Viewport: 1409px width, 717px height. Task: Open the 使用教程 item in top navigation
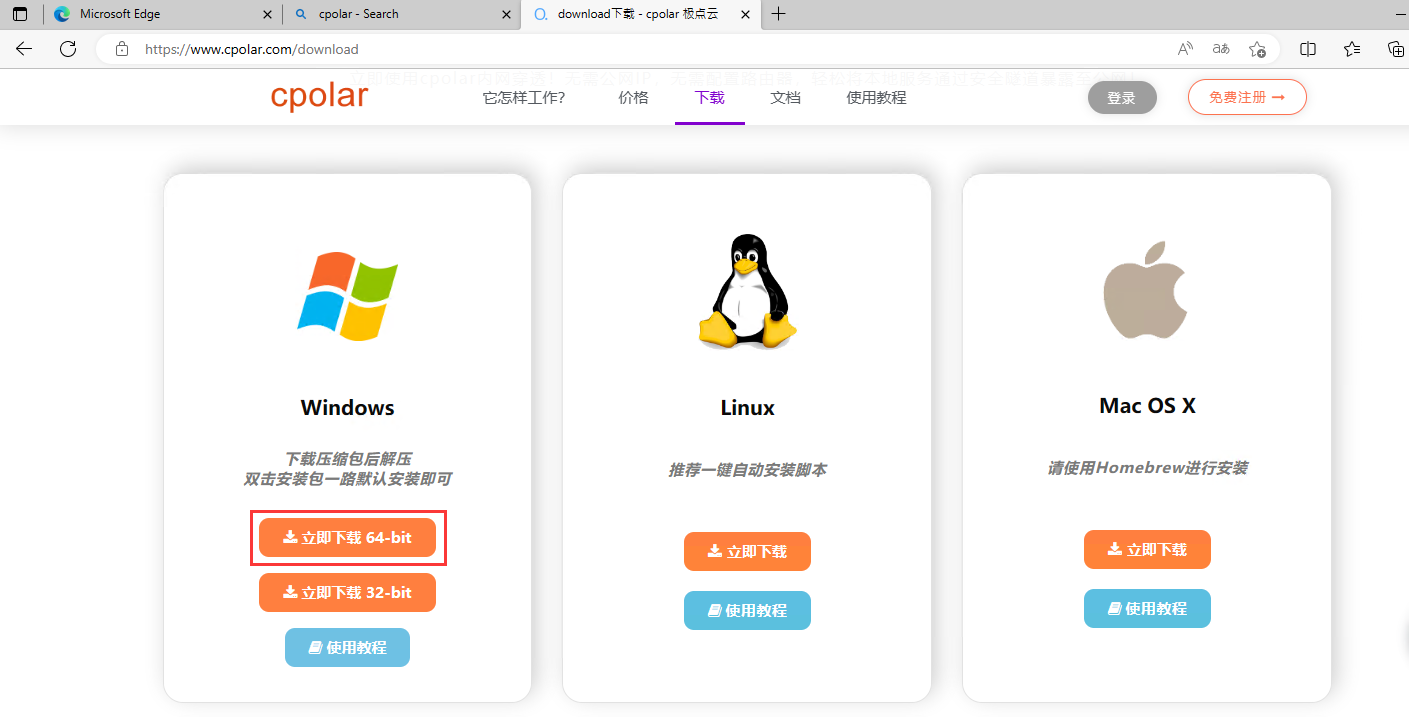[876, 97]
